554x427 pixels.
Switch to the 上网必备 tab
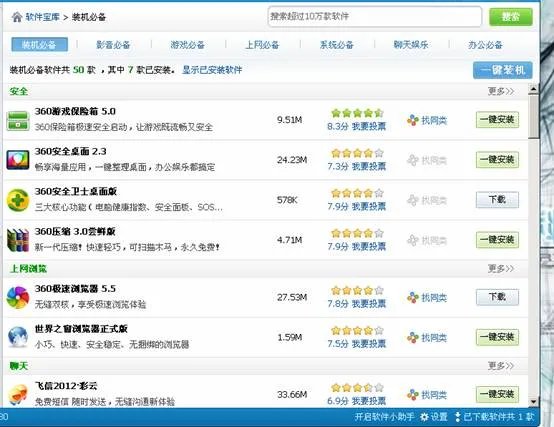(262, 45)
